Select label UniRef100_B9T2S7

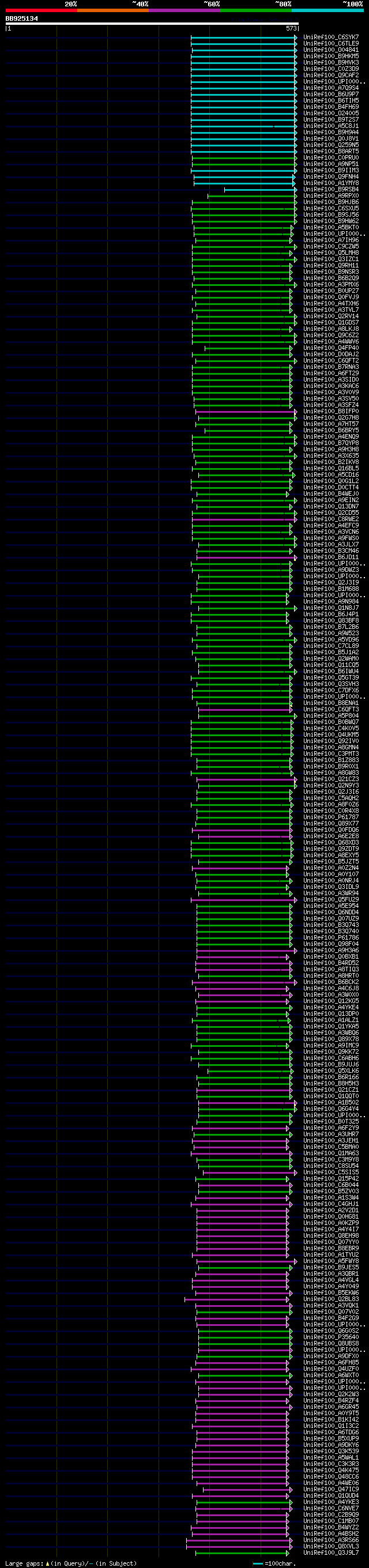pos(332,119)
